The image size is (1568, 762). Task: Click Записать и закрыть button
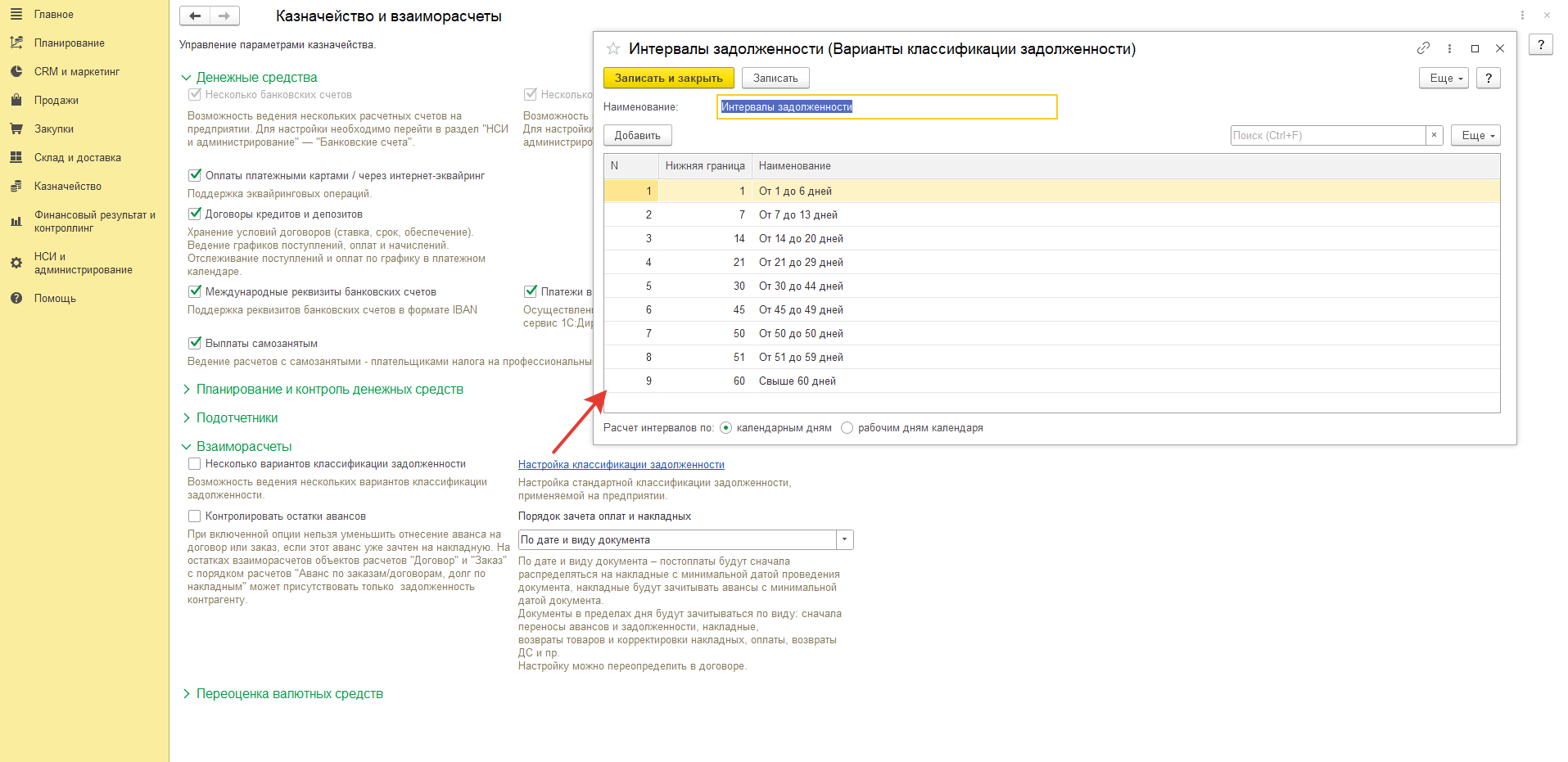668,78
